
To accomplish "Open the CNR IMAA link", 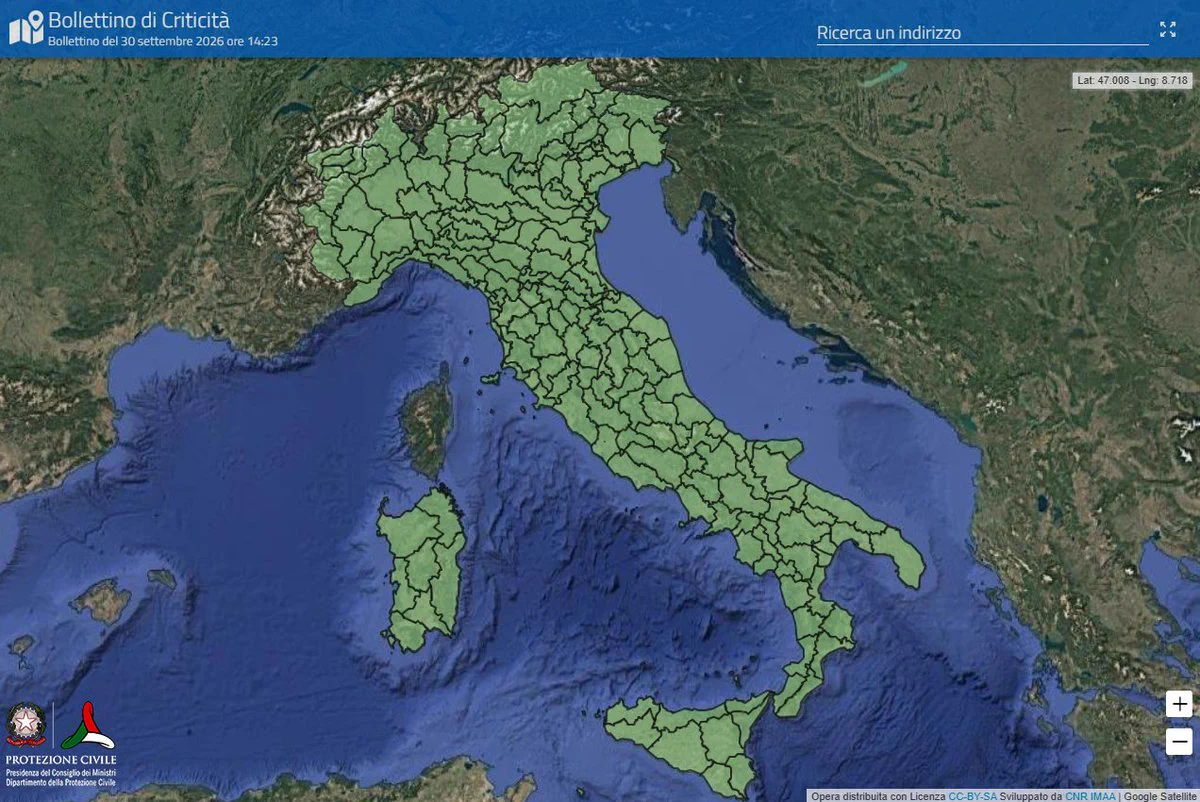I will pos(1090,796).
